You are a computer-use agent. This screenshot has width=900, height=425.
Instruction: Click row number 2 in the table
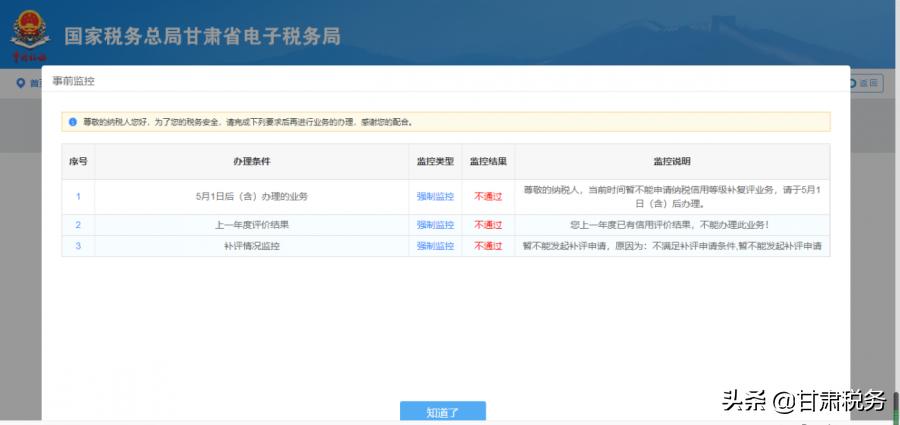point(78,225)
